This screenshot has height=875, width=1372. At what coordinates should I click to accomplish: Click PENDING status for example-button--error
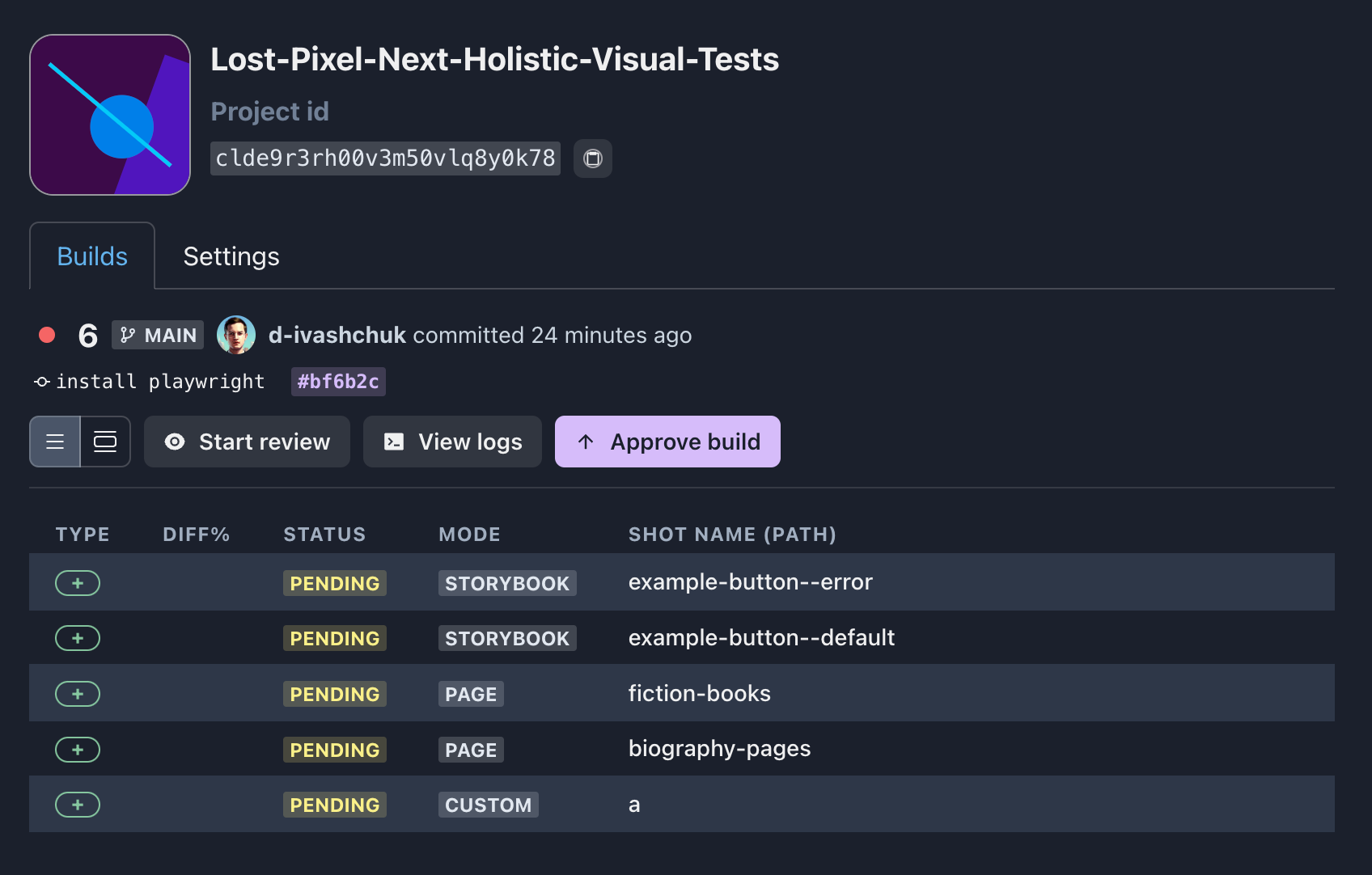pyautogui.click(x=335, y=583)
